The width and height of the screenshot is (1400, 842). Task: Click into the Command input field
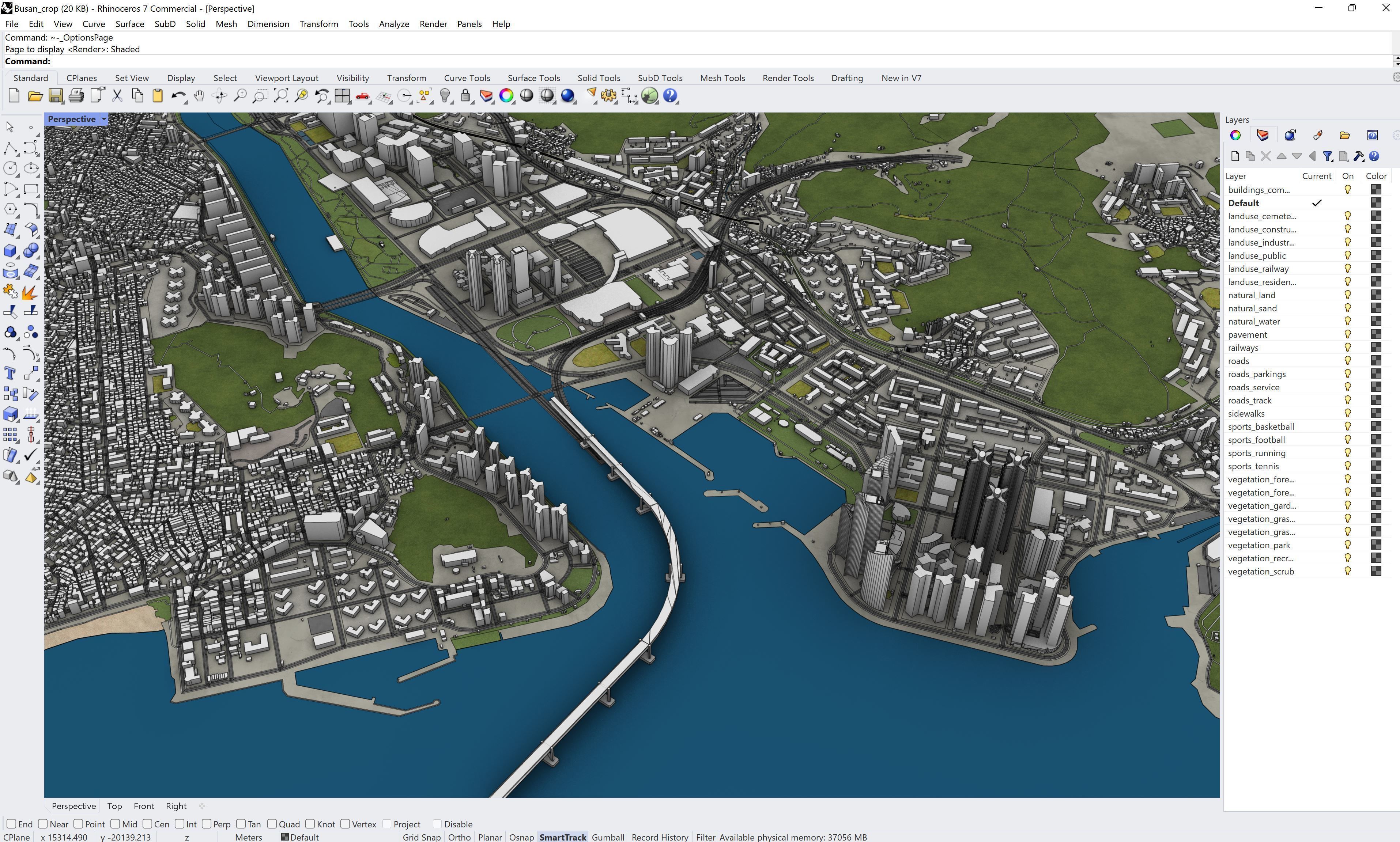point(721,61)
